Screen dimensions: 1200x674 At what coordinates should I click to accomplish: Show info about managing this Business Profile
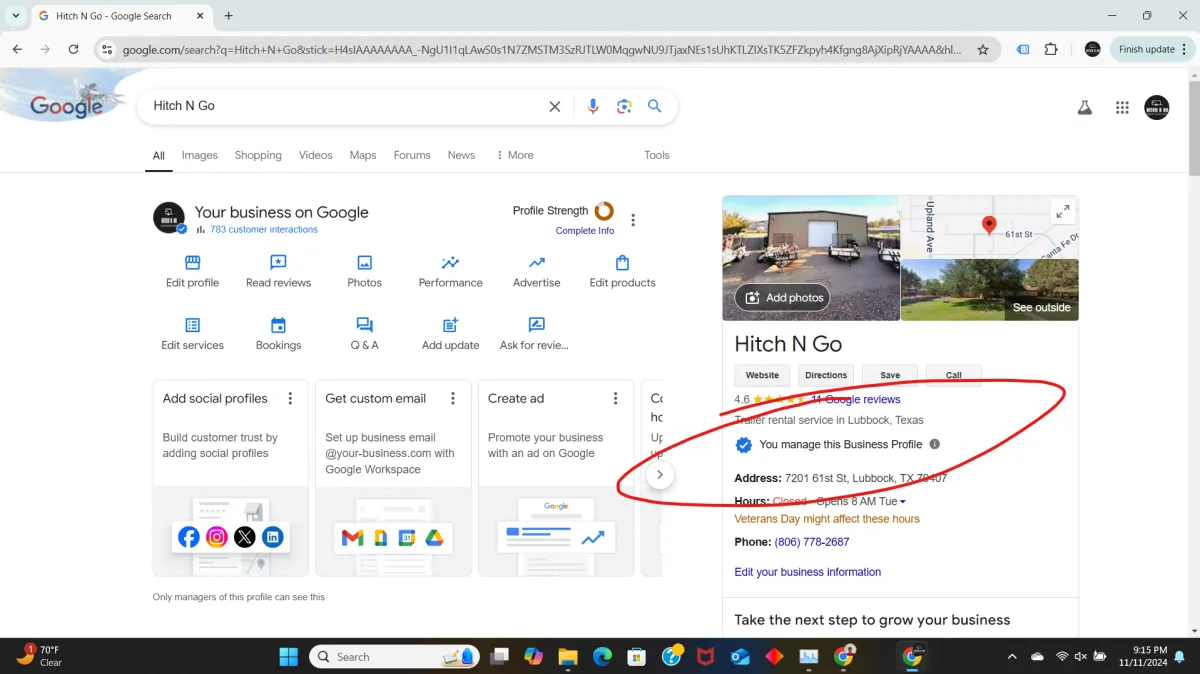coord(935,444)
